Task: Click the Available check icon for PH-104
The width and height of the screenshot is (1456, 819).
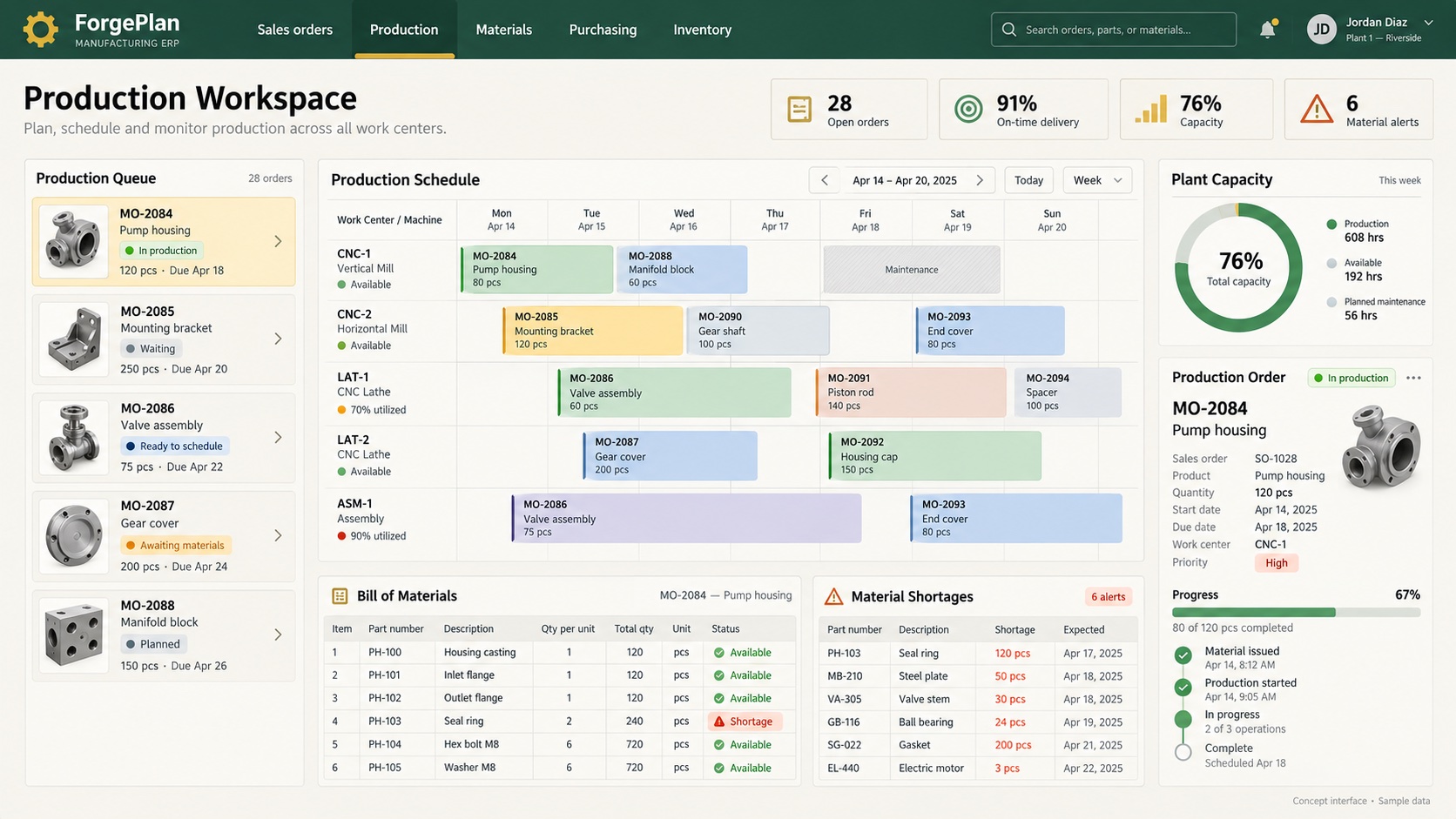Action: click(719, 745)
